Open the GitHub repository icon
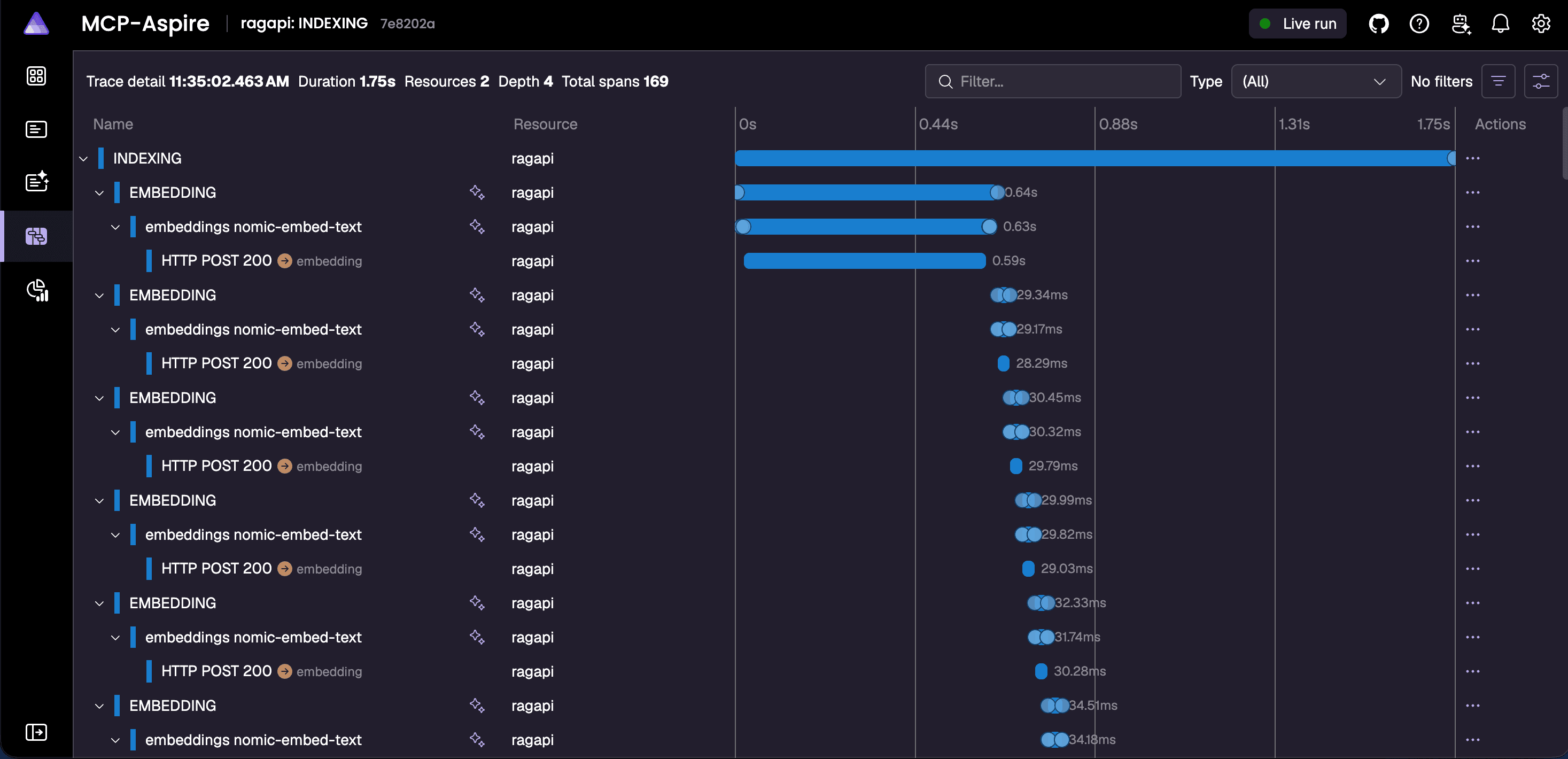The width and height of the screenshot is (1568, 759). click(1378, 24)
